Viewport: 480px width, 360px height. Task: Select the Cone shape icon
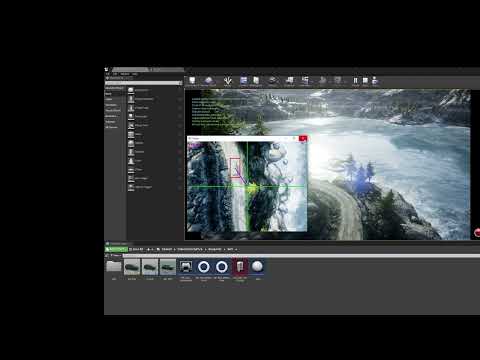click(131, 161)
